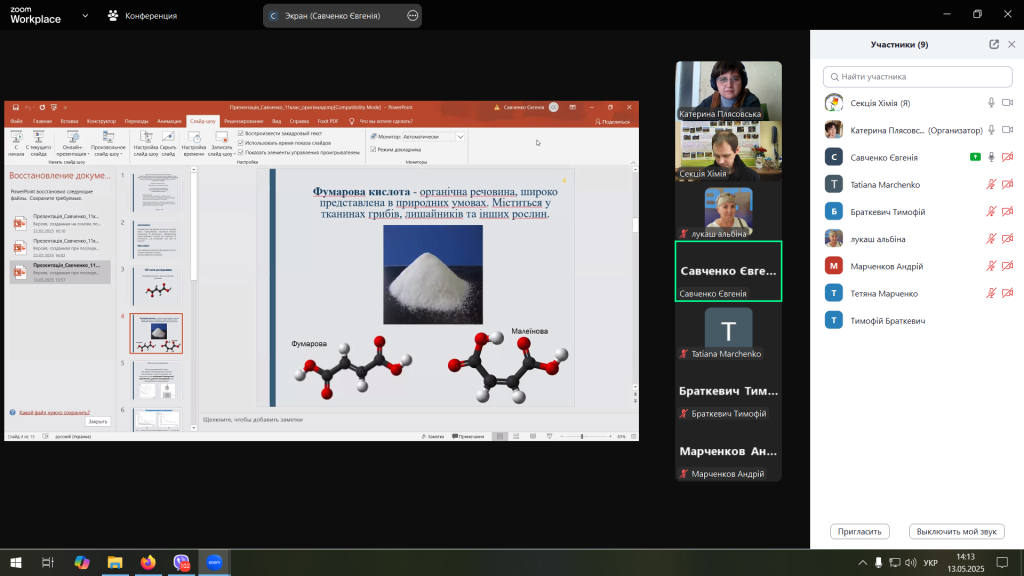Click the more options icon on the Экран share pill

[413, 16]
